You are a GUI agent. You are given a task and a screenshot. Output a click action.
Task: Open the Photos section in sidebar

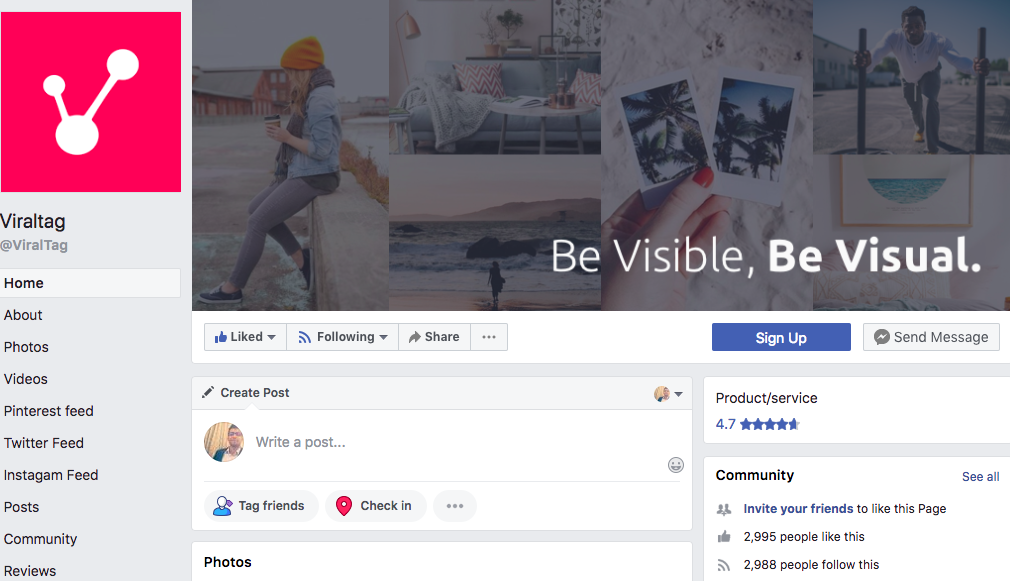26,347
